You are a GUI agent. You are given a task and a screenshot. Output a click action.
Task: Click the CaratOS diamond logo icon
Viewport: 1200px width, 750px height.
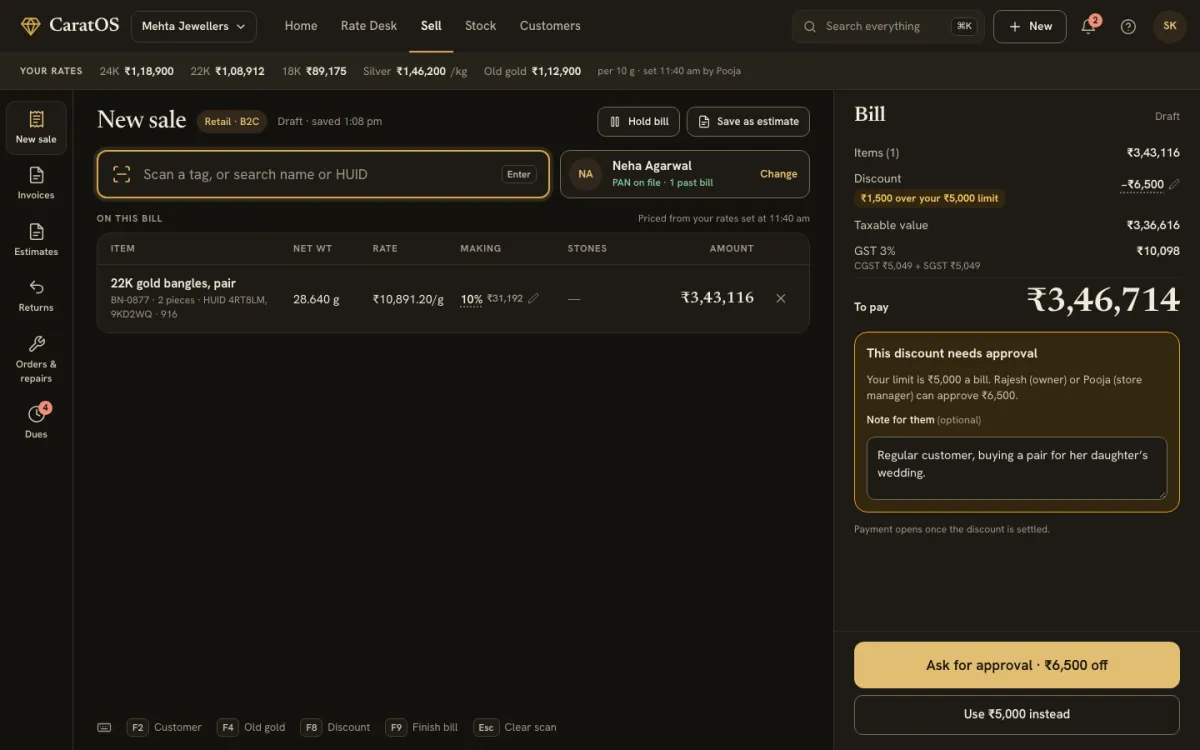point(31,26)
